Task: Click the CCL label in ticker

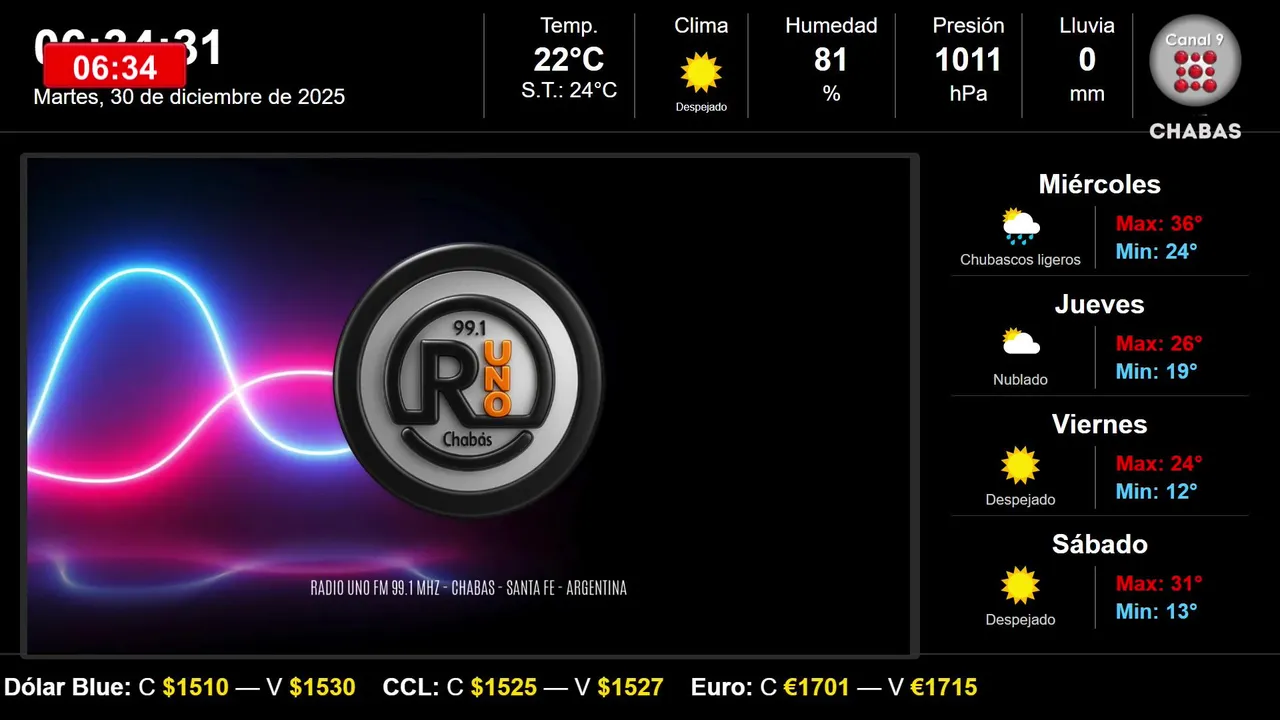Action: (411, 687)
